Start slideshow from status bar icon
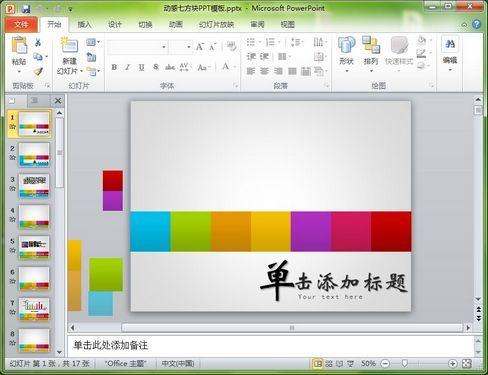This screenshot has height=375, width=488. point(350,364)
